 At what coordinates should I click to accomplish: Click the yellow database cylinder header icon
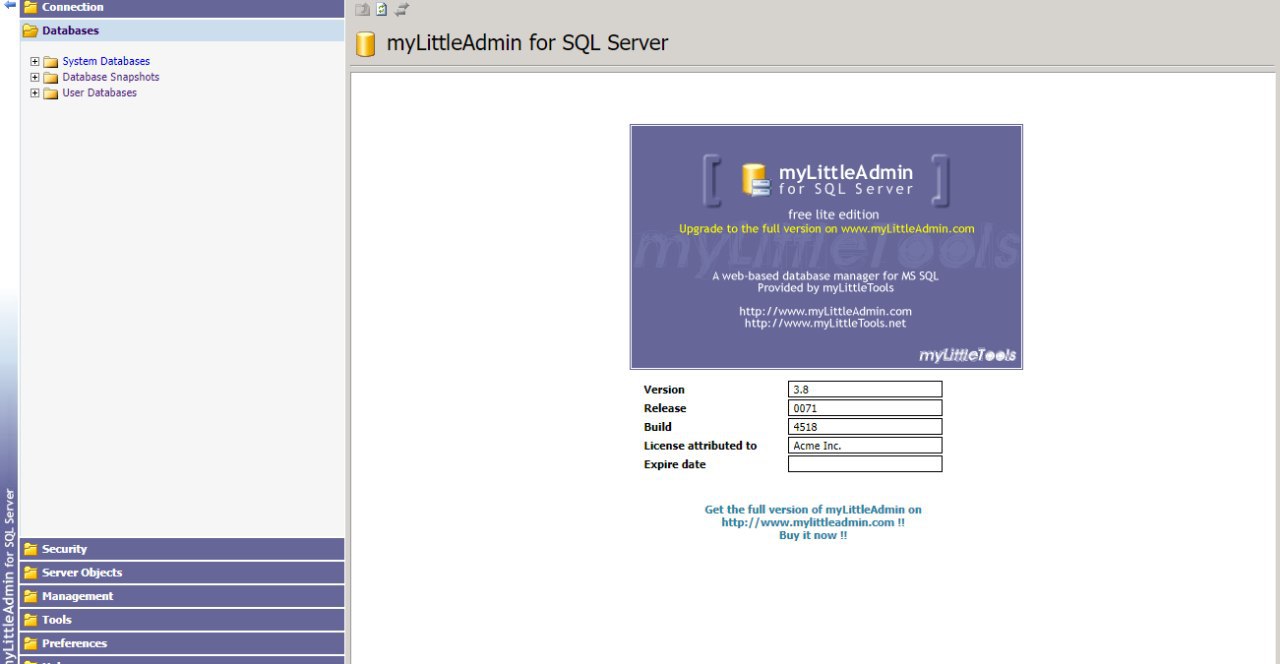tap(366, 44)
